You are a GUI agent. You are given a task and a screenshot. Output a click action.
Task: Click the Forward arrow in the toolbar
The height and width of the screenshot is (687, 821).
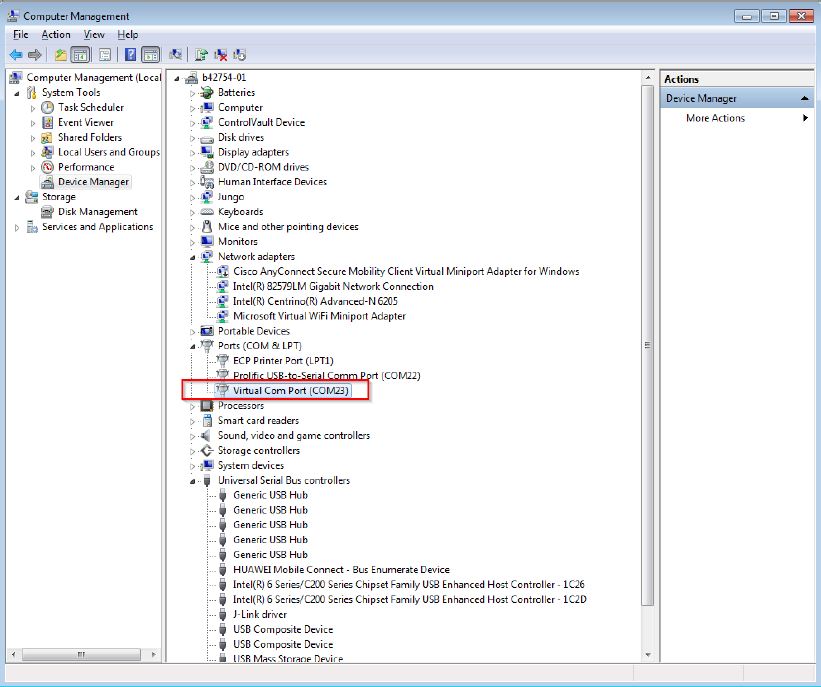(x=35, y=54)
